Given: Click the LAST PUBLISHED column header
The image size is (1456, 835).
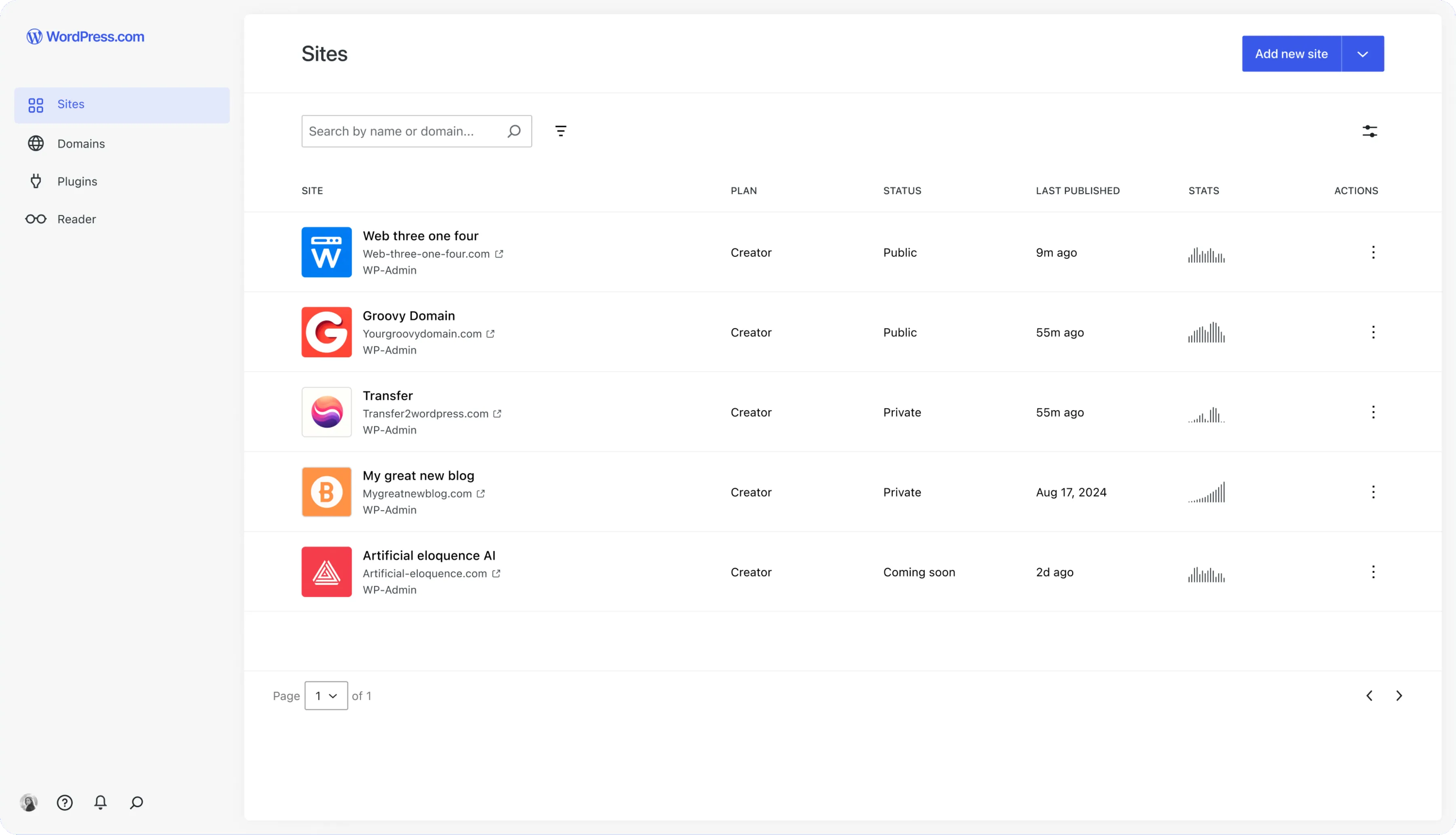Looking at the screenshot, I should [1077, 191].
